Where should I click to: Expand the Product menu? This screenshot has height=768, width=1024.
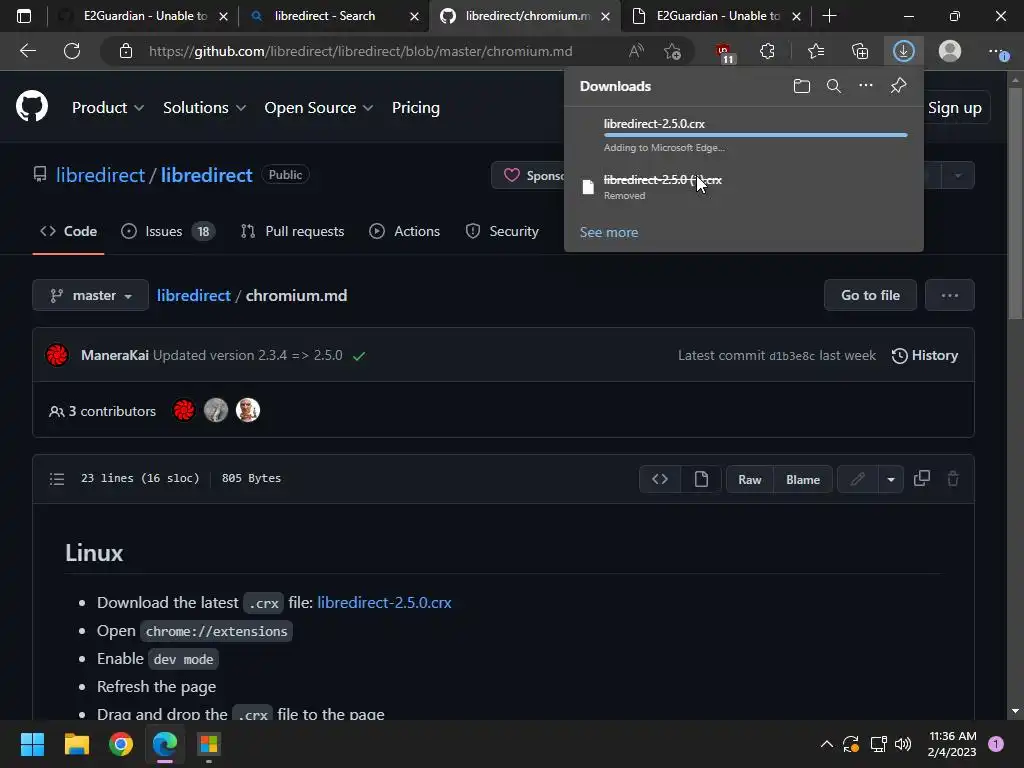pos(108,108)
